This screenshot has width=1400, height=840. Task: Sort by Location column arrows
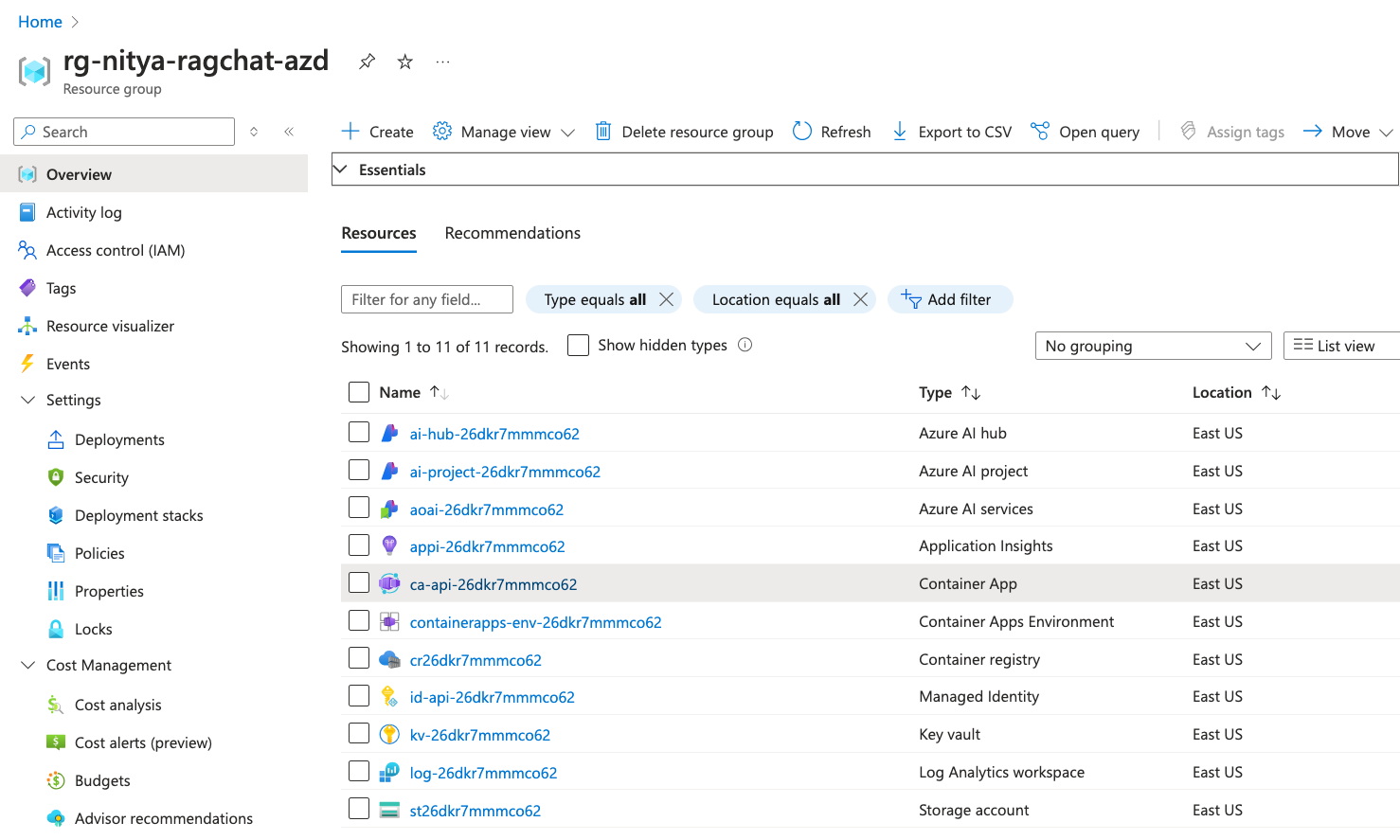[x=1271, y=392]
